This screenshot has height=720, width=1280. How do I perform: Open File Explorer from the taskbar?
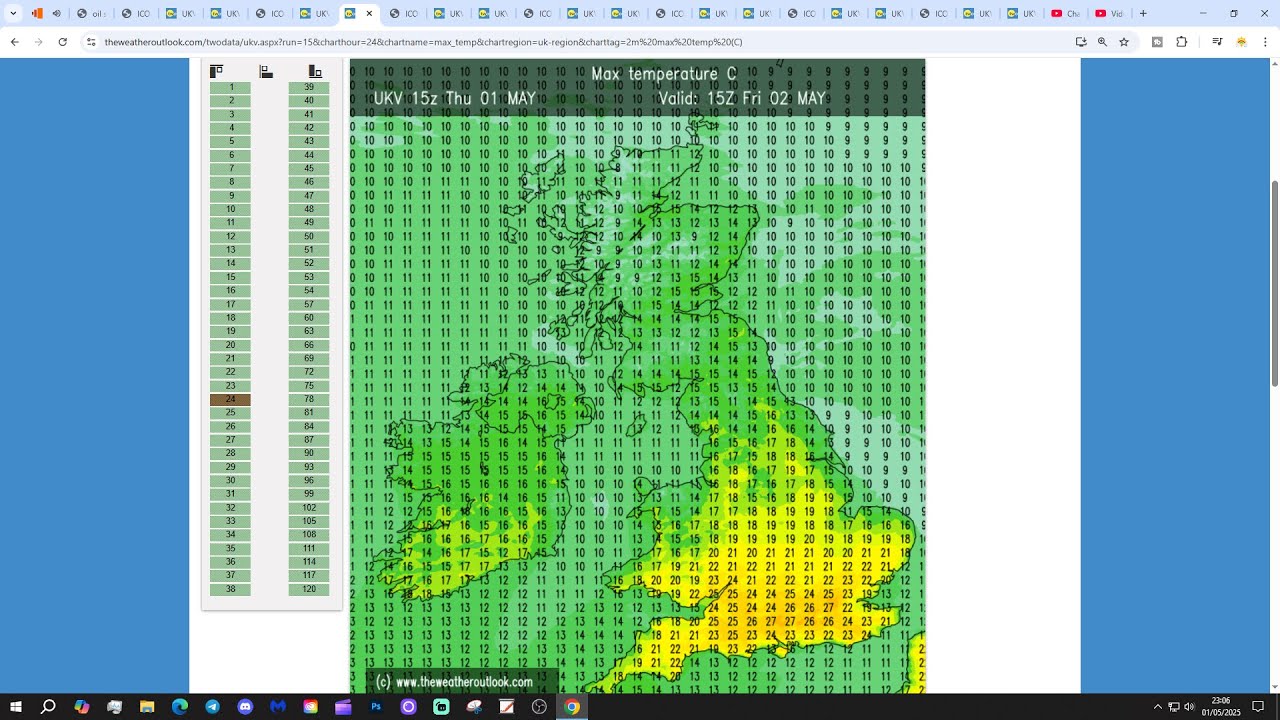(x=147, y=707)
